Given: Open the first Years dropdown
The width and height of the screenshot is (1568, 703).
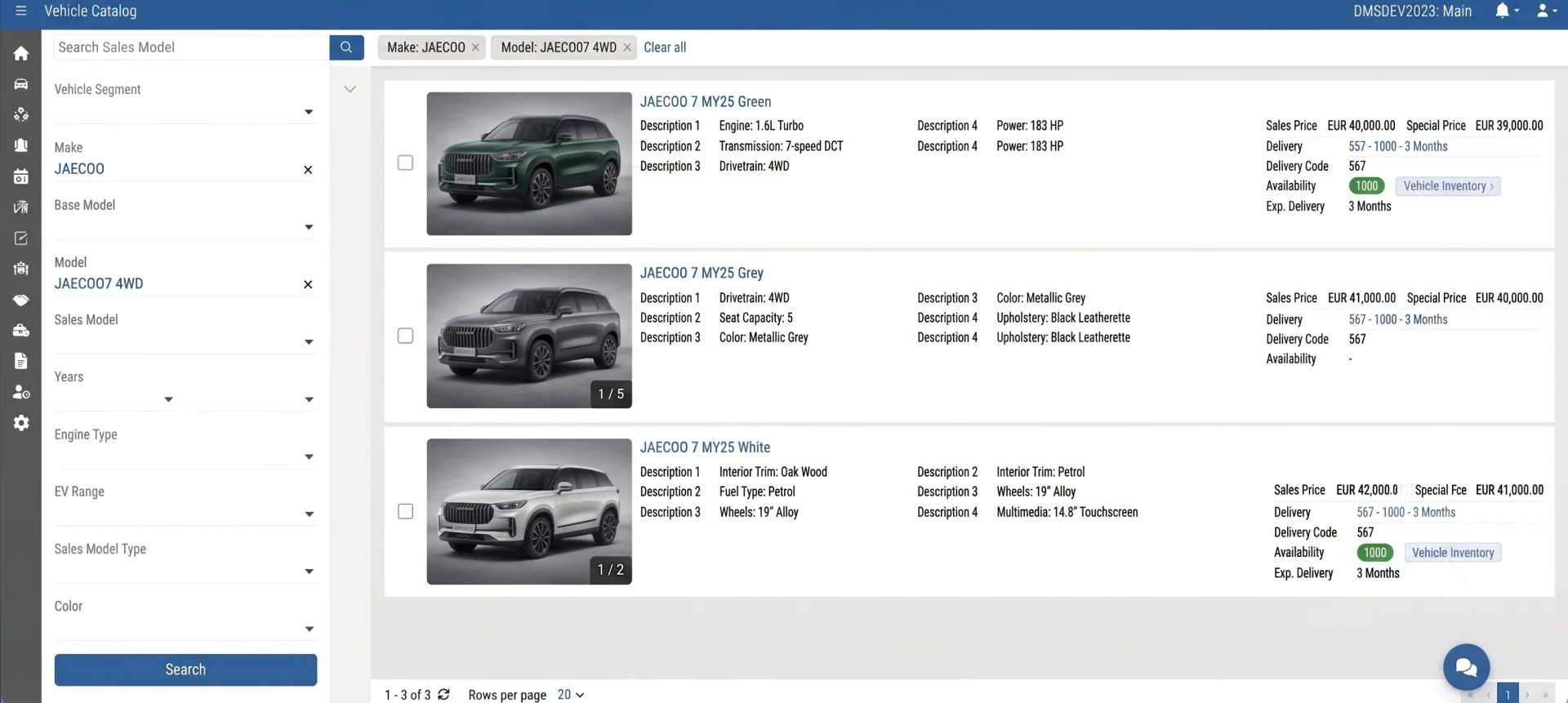Looking at the screenshot, I should (168, 399).
